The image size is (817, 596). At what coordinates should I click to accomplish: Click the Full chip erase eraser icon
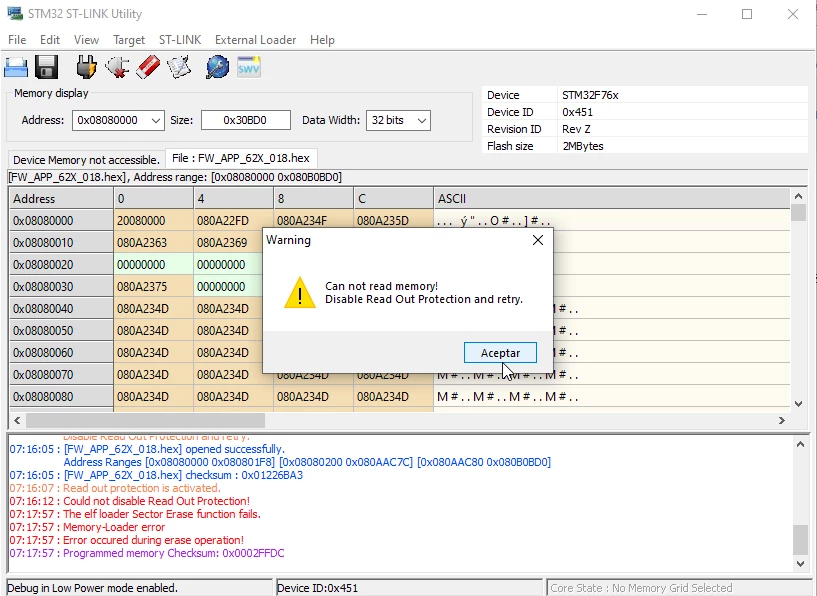click(x=148, y=67)
